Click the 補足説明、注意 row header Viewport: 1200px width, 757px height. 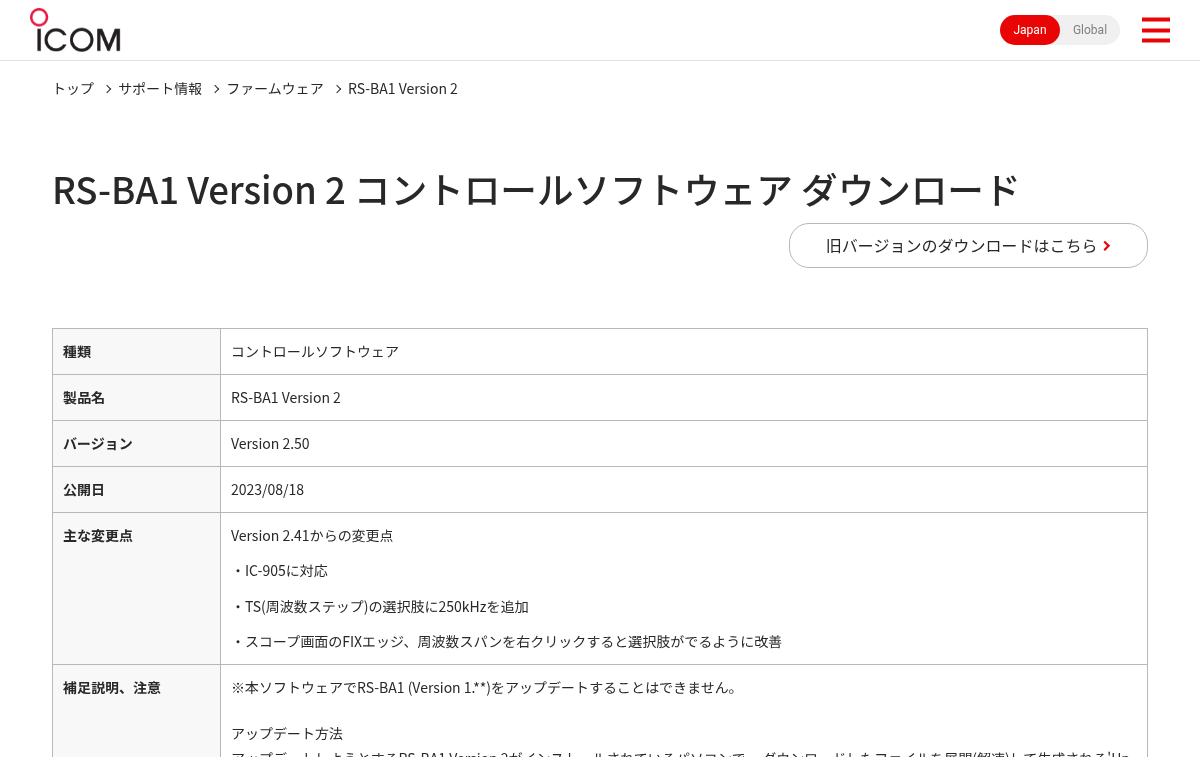[136, 710]
